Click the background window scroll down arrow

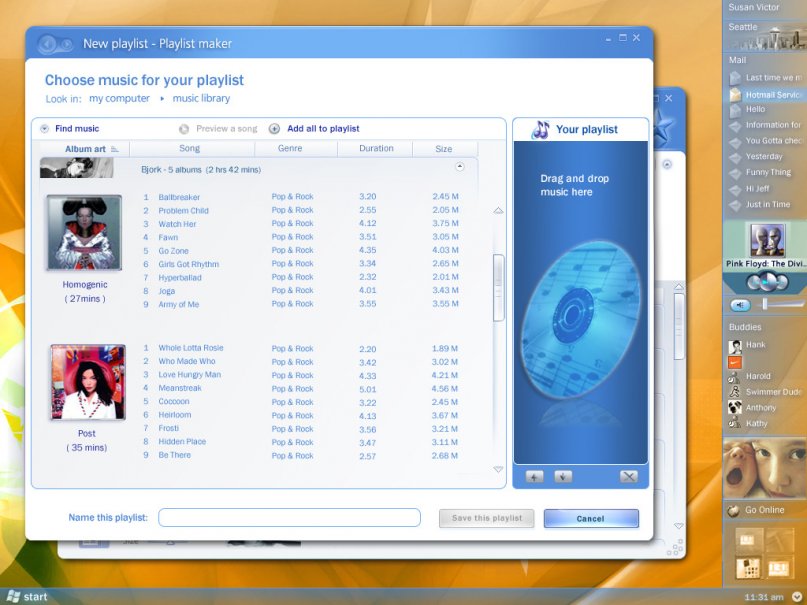[x=679, y=526]
